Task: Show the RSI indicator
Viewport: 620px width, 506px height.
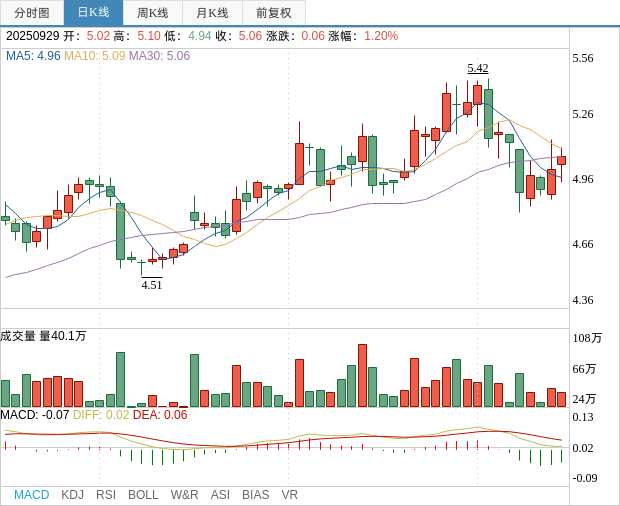Action: [106, 495]
